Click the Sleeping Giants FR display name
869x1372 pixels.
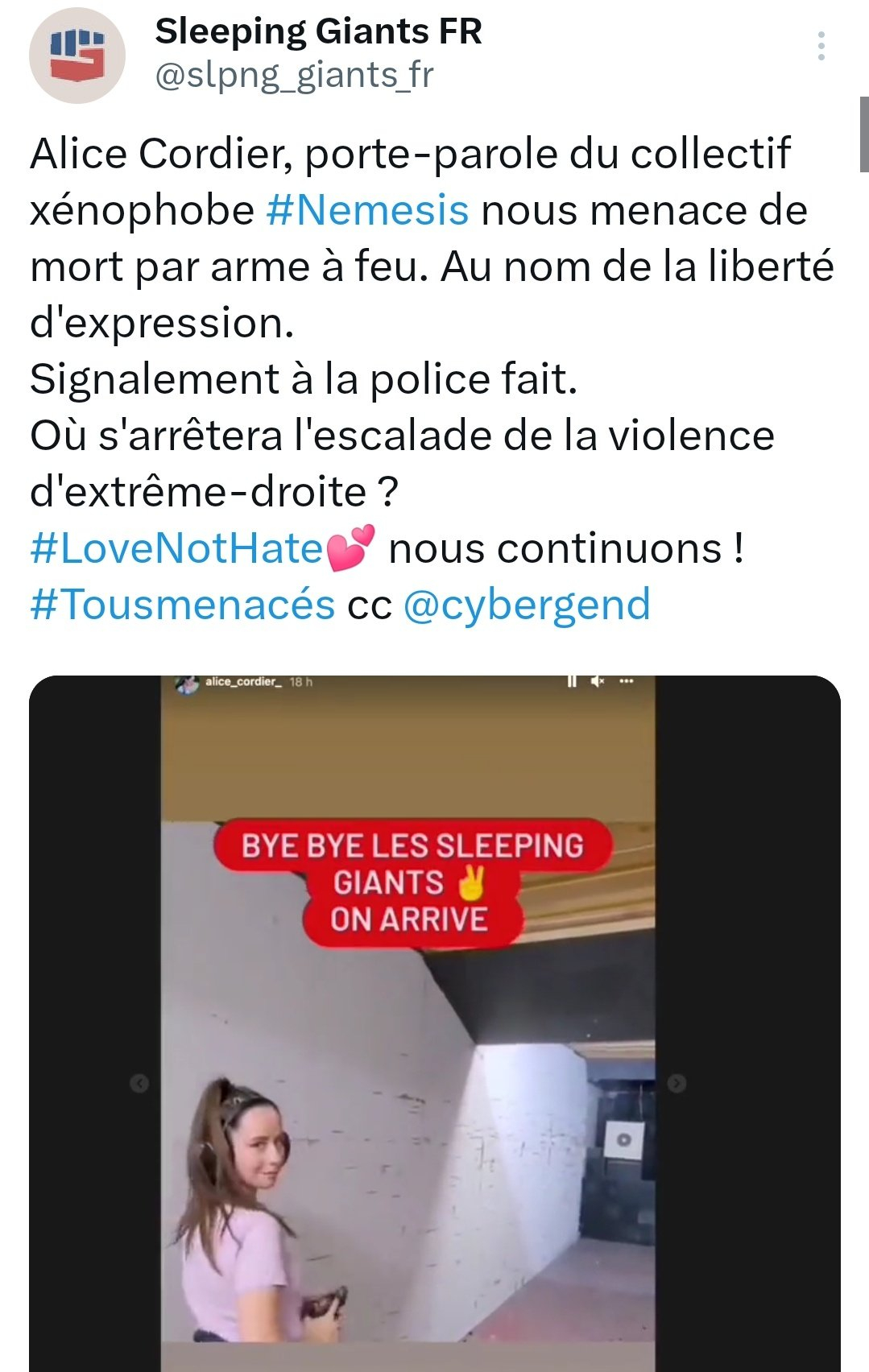click(x=318, y=31)
